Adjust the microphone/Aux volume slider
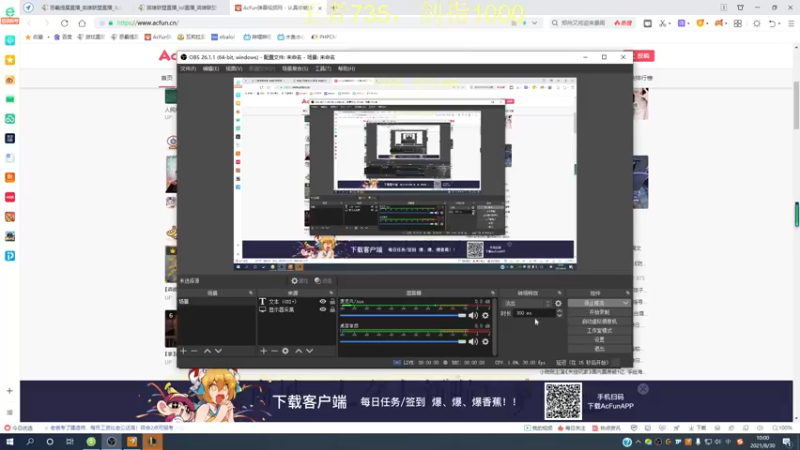 pos(403,315)
